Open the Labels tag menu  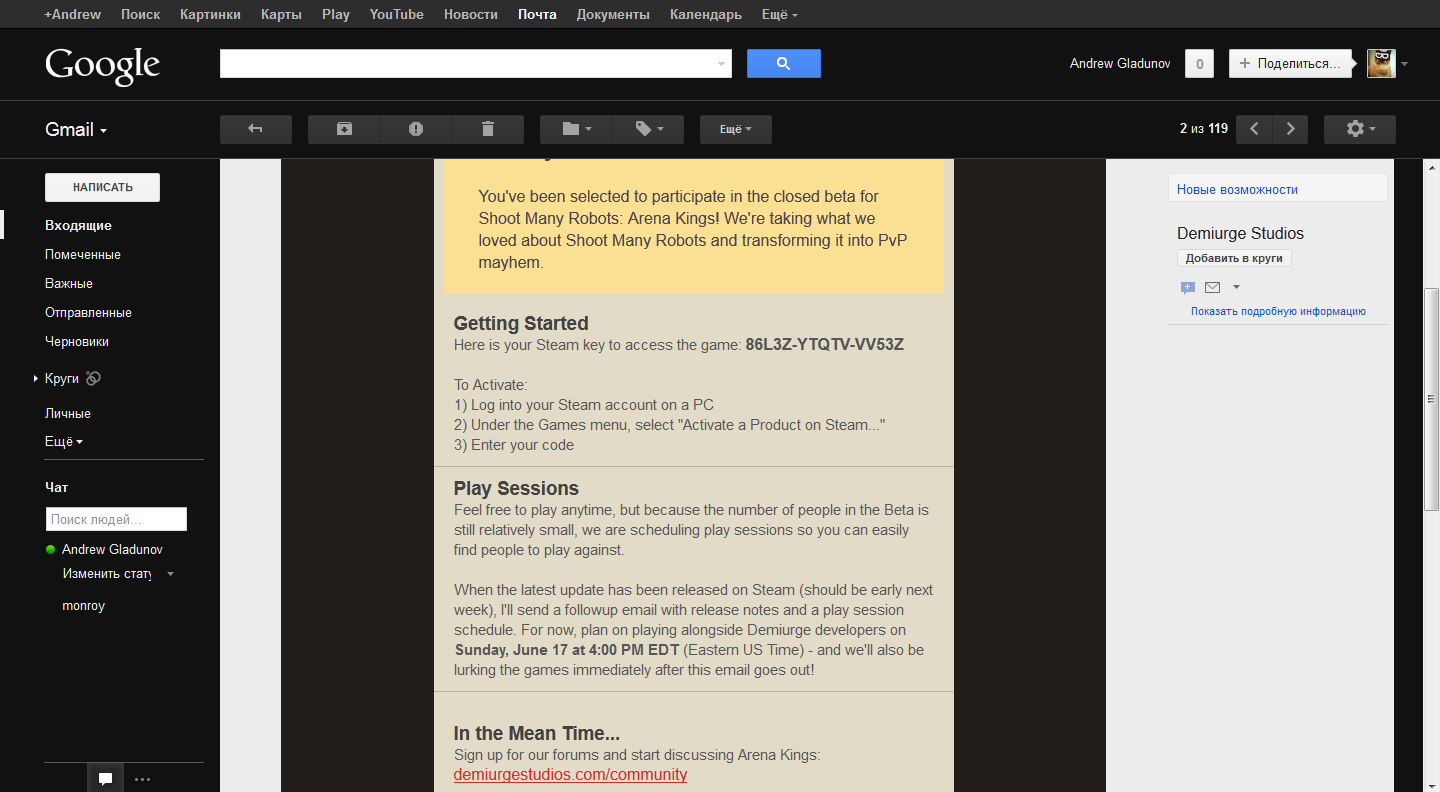648,129
